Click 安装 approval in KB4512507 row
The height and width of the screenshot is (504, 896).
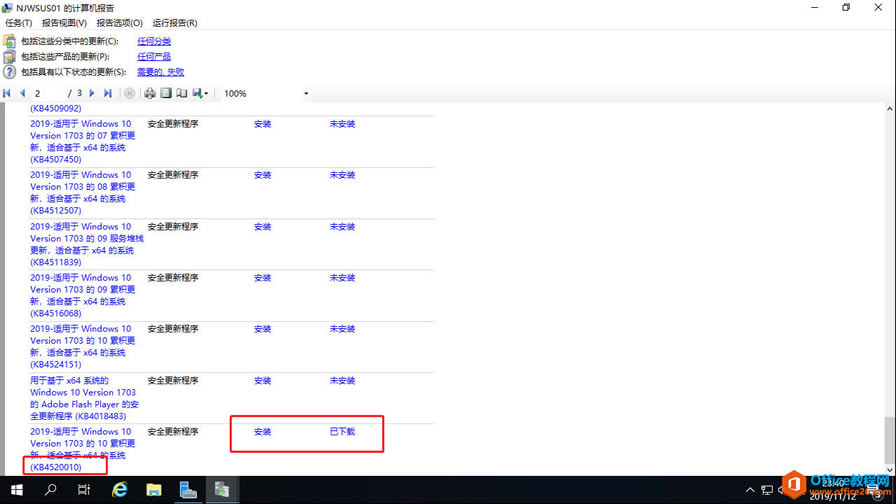tap(262, 175)
